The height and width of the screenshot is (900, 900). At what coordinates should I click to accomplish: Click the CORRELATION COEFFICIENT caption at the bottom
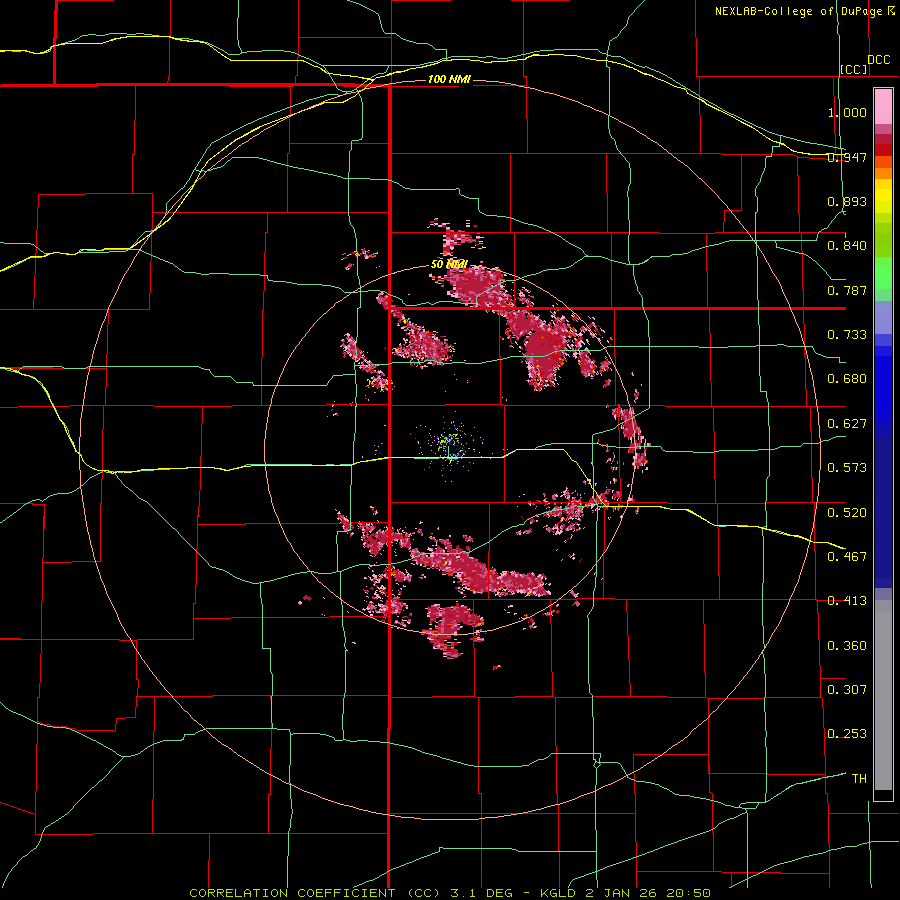point(450,893)
